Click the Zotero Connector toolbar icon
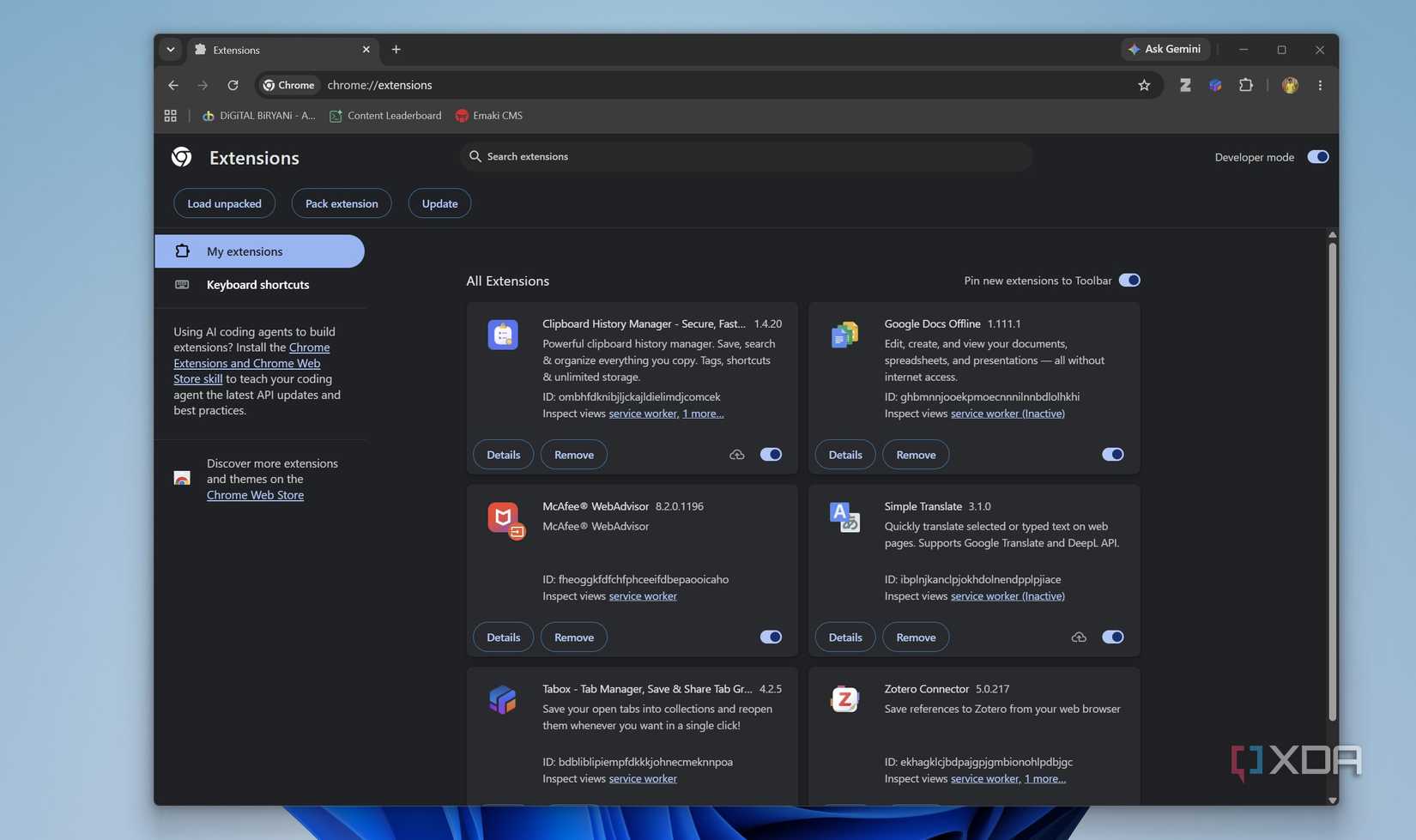The height and width of the screenshot is (840, 1416). coord(1185,85)
